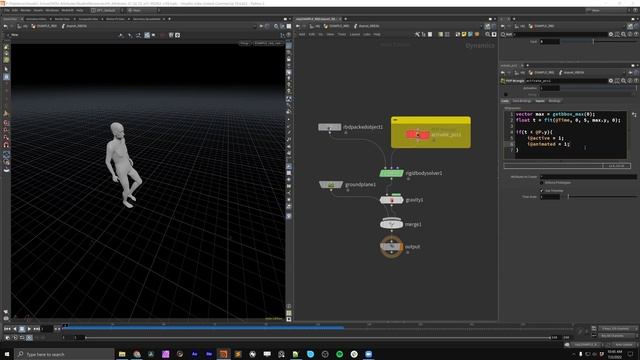Open Render menu in main menu bar
The height and width of the screenshot is (360, 640).
(x=25, y=10)
